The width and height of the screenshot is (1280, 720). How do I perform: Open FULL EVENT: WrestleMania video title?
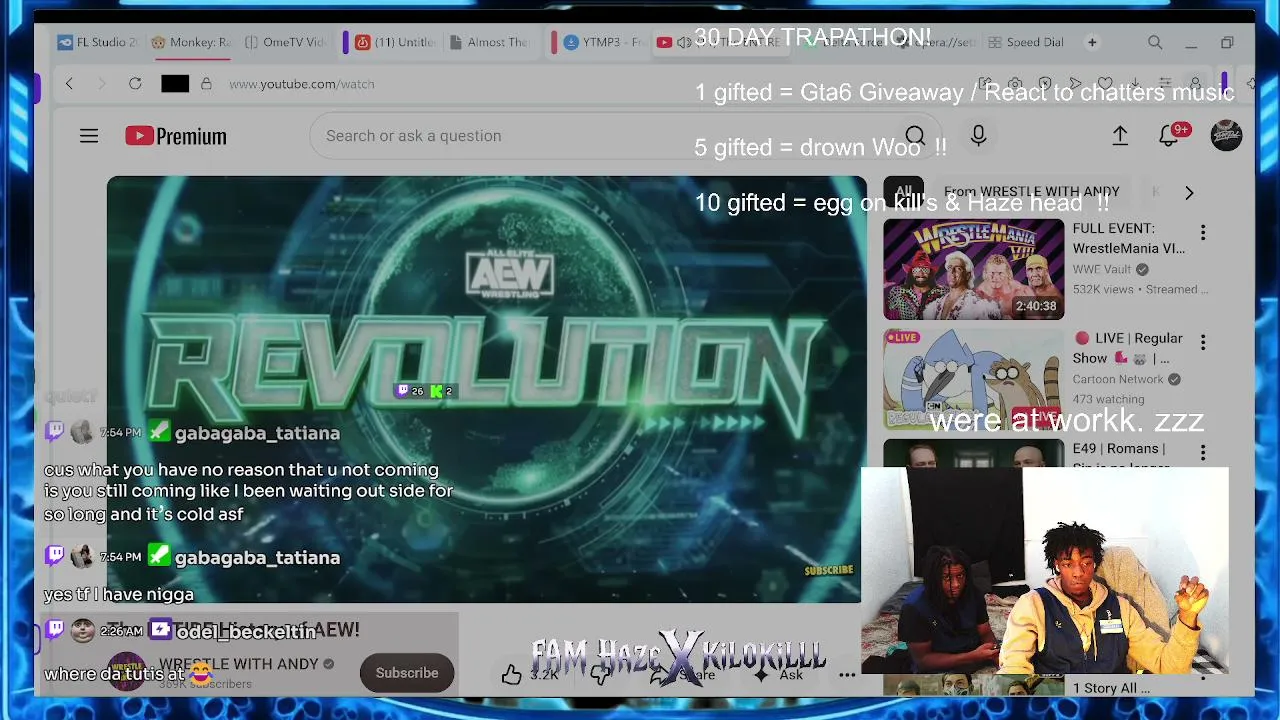(1129, 238)
